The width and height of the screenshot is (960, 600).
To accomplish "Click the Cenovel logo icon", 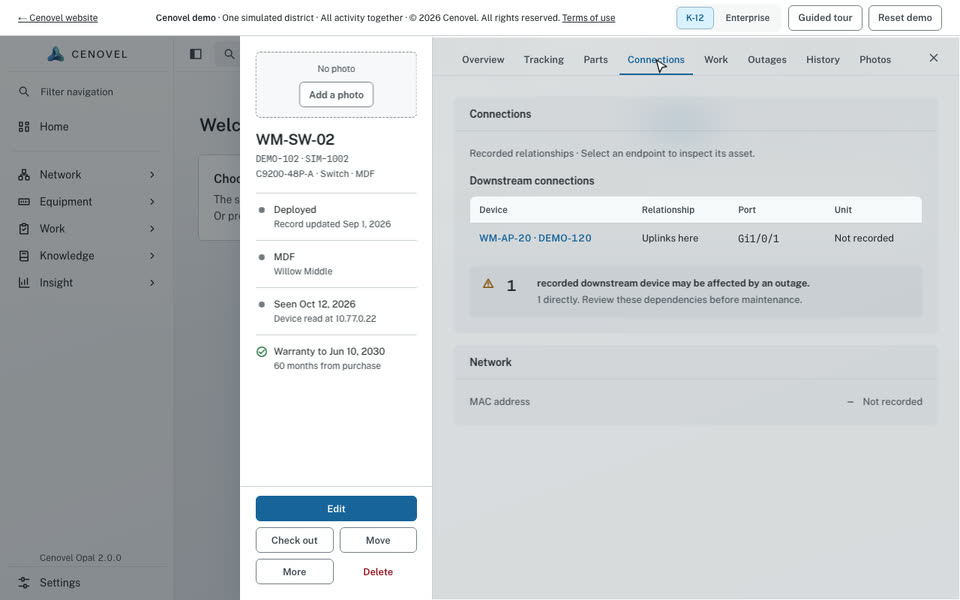I will pos(56,54).
